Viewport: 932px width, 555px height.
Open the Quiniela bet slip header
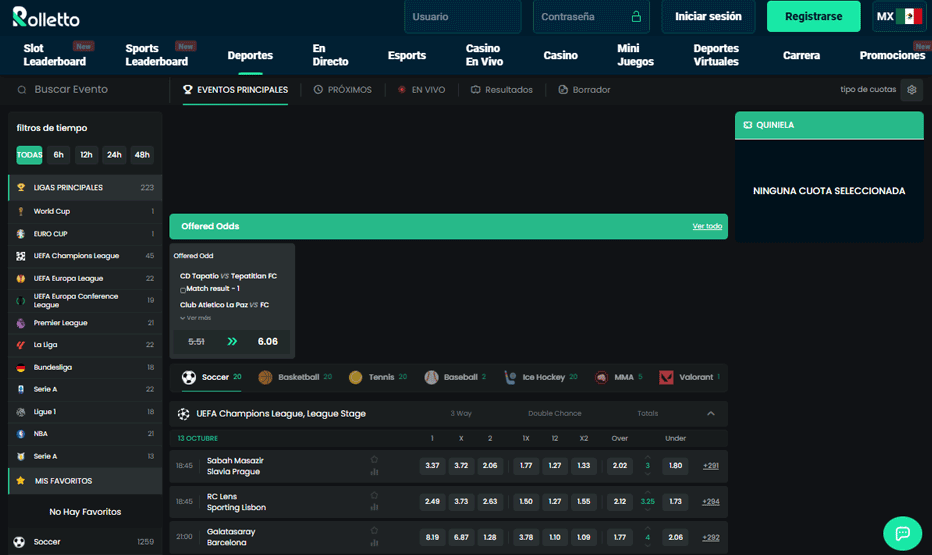829,125
